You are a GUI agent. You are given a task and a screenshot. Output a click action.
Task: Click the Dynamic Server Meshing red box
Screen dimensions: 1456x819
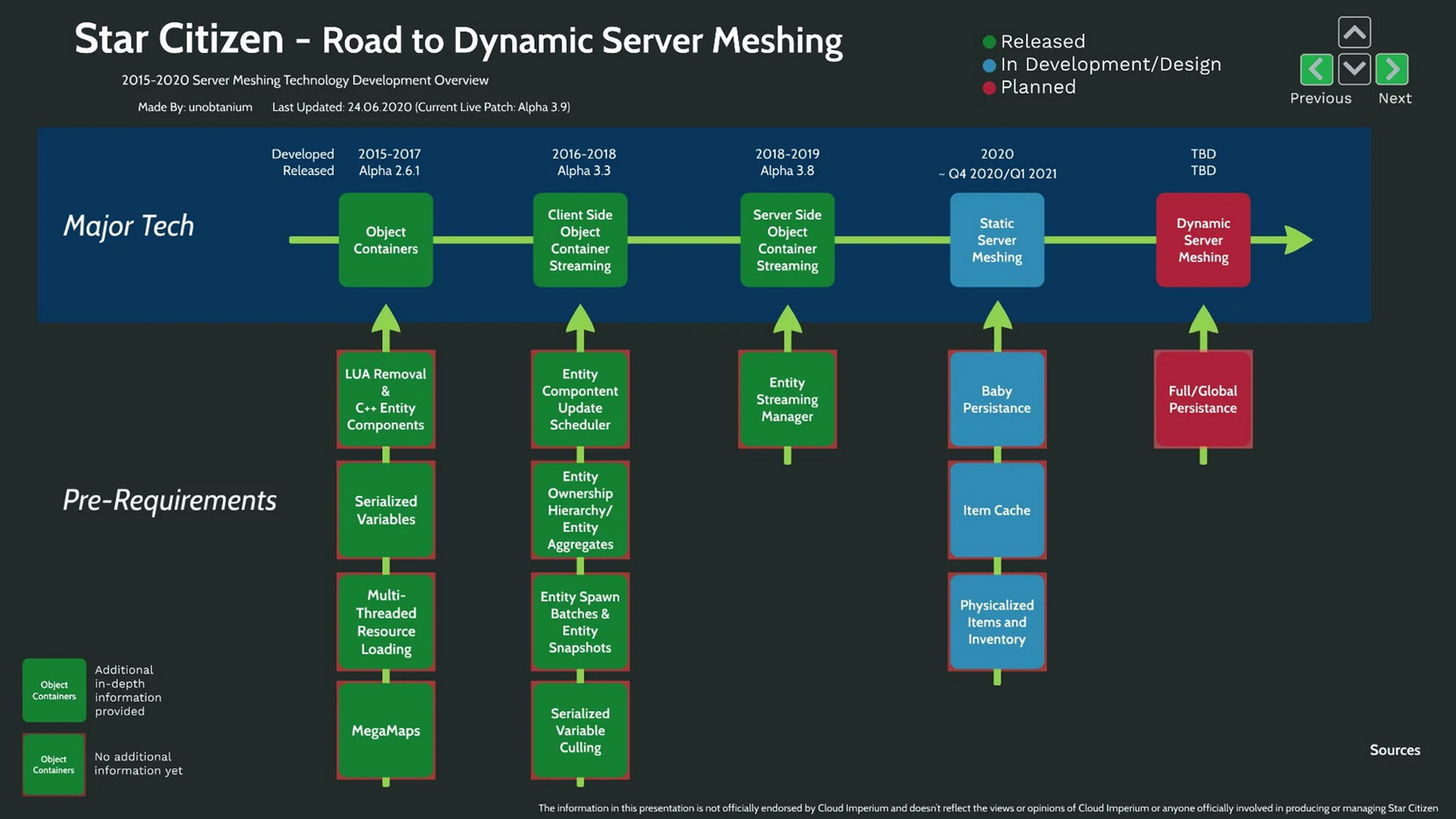1203,240
